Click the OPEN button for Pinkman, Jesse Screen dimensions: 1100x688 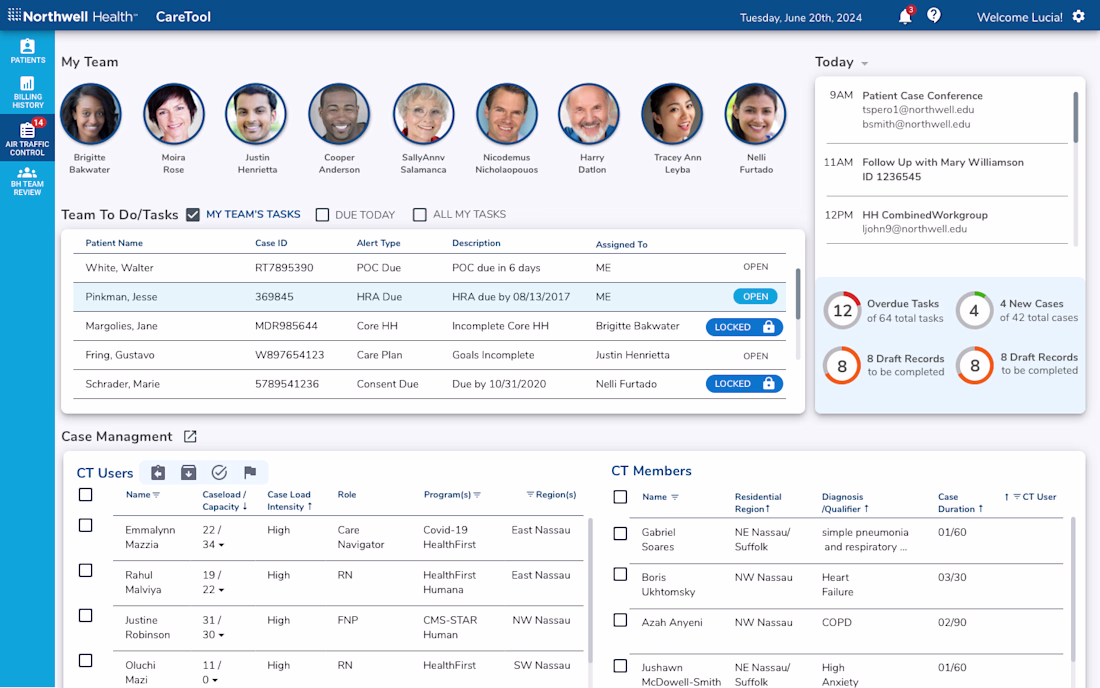coord(756,297)
